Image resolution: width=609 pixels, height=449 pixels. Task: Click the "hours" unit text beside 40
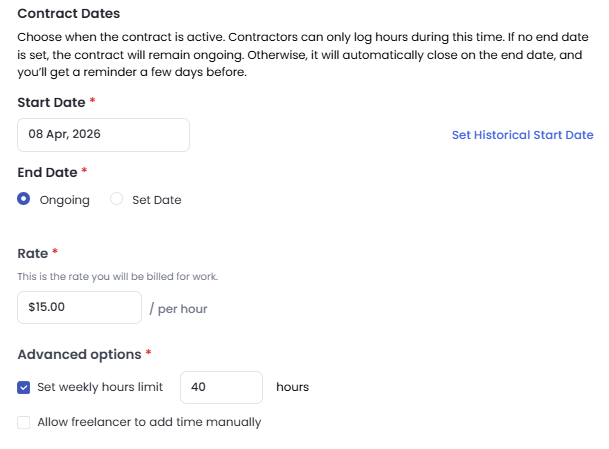point(292,387)
